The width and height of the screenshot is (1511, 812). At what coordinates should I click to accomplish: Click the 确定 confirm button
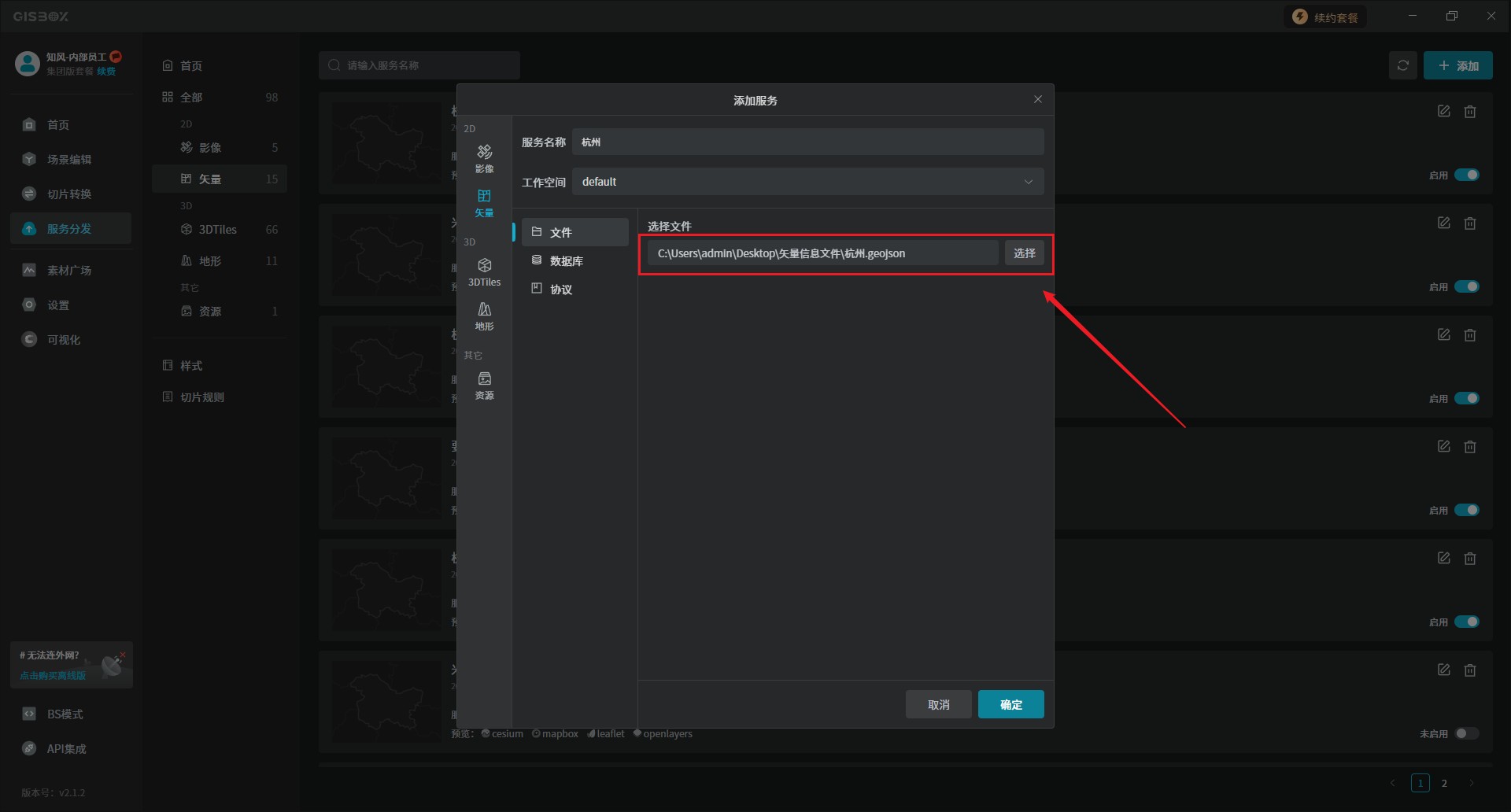click(1010, 704)
